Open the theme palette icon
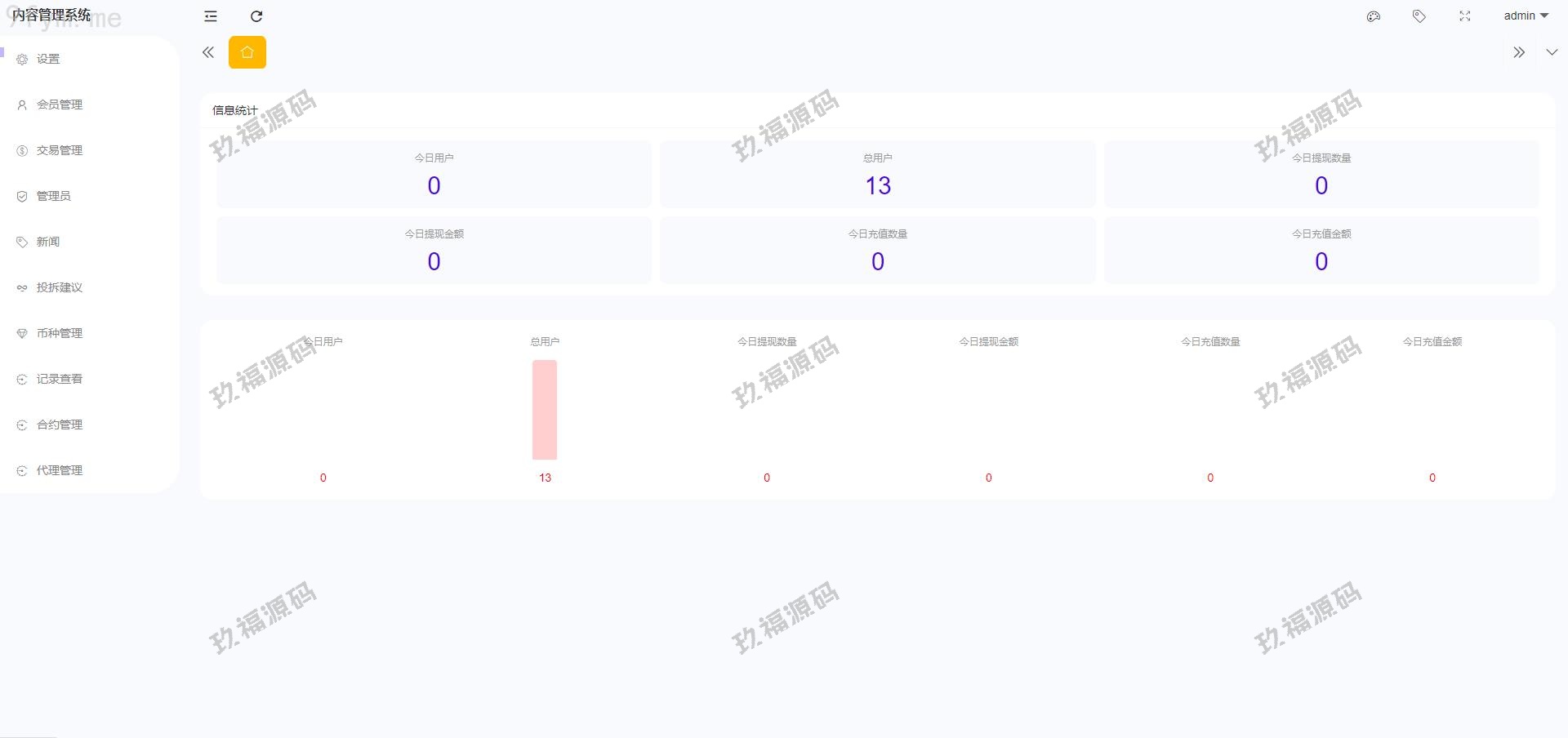The image size is (1568, 738). [1374, 16]
